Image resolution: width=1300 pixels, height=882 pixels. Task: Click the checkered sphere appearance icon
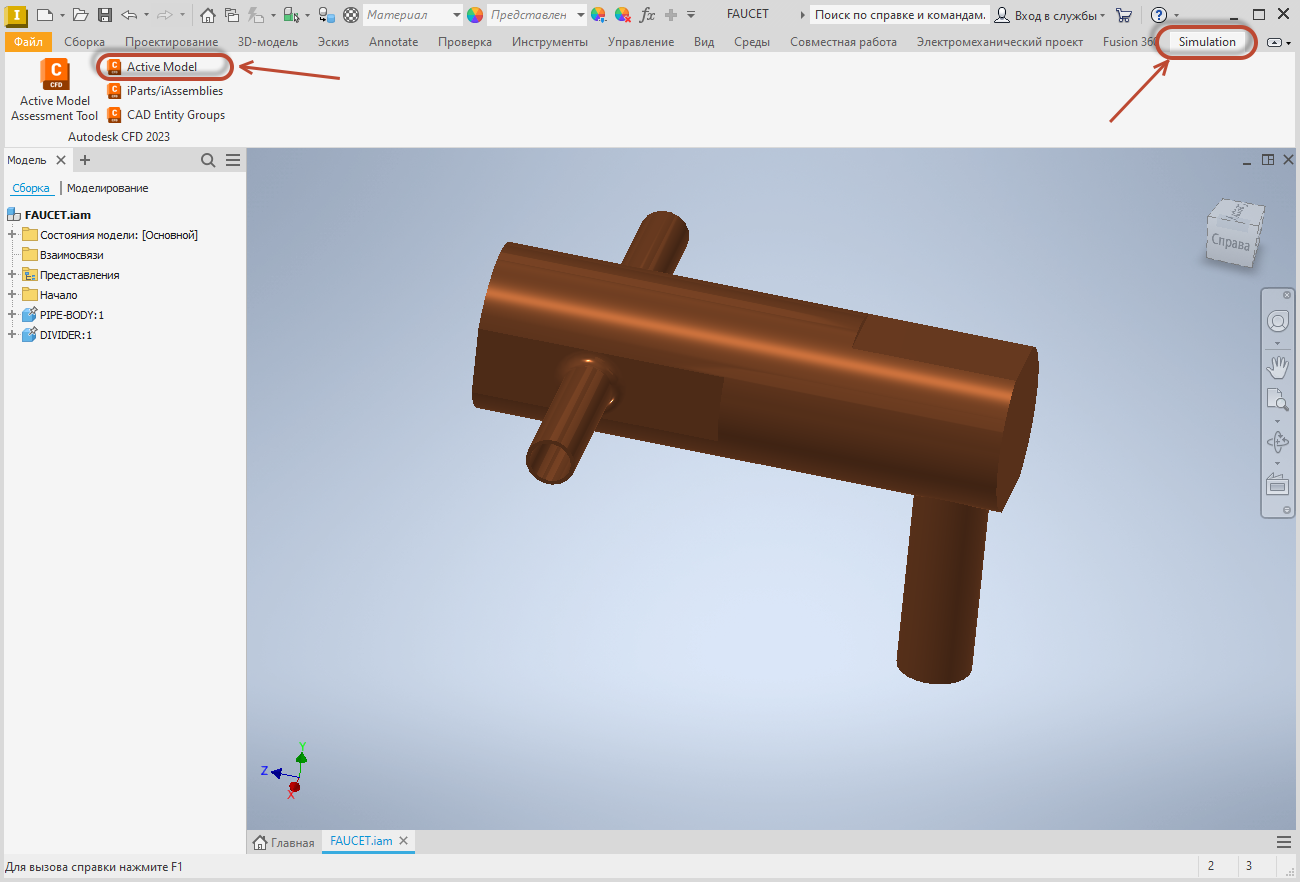click(x=351, y=15)
